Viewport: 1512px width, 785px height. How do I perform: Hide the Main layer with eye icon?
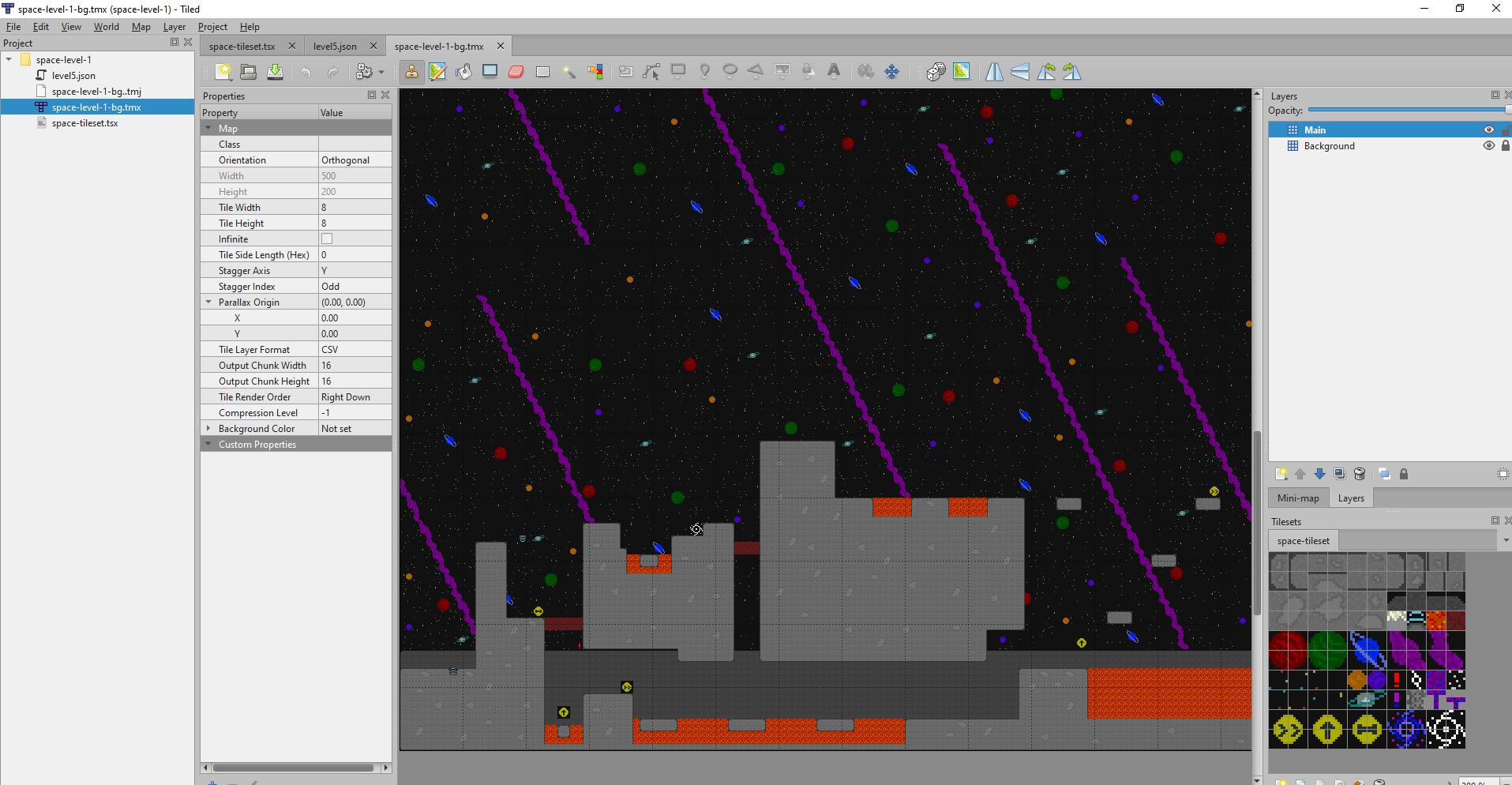[x=1488, y=130]
